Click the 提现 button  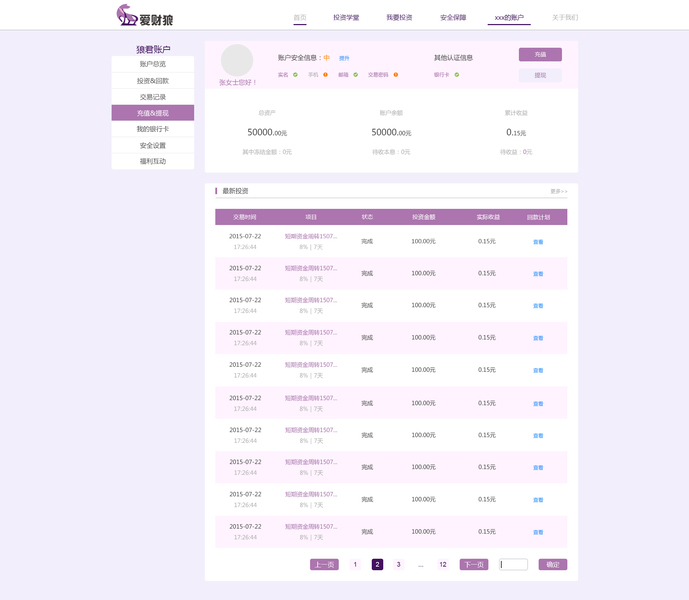pos(540,75)
